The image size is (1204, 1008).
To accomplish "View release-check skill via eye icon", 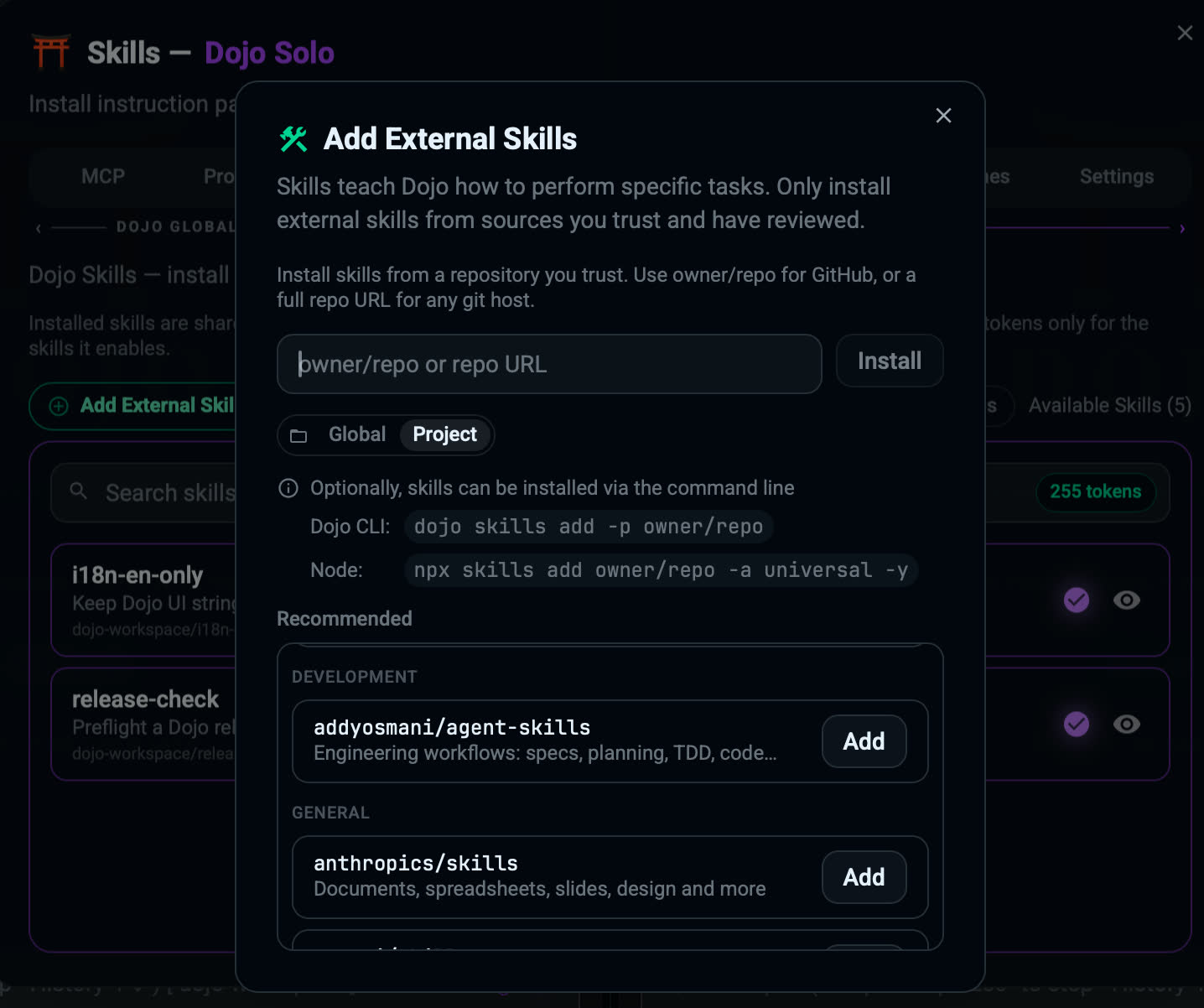I will pos(1127,724).
